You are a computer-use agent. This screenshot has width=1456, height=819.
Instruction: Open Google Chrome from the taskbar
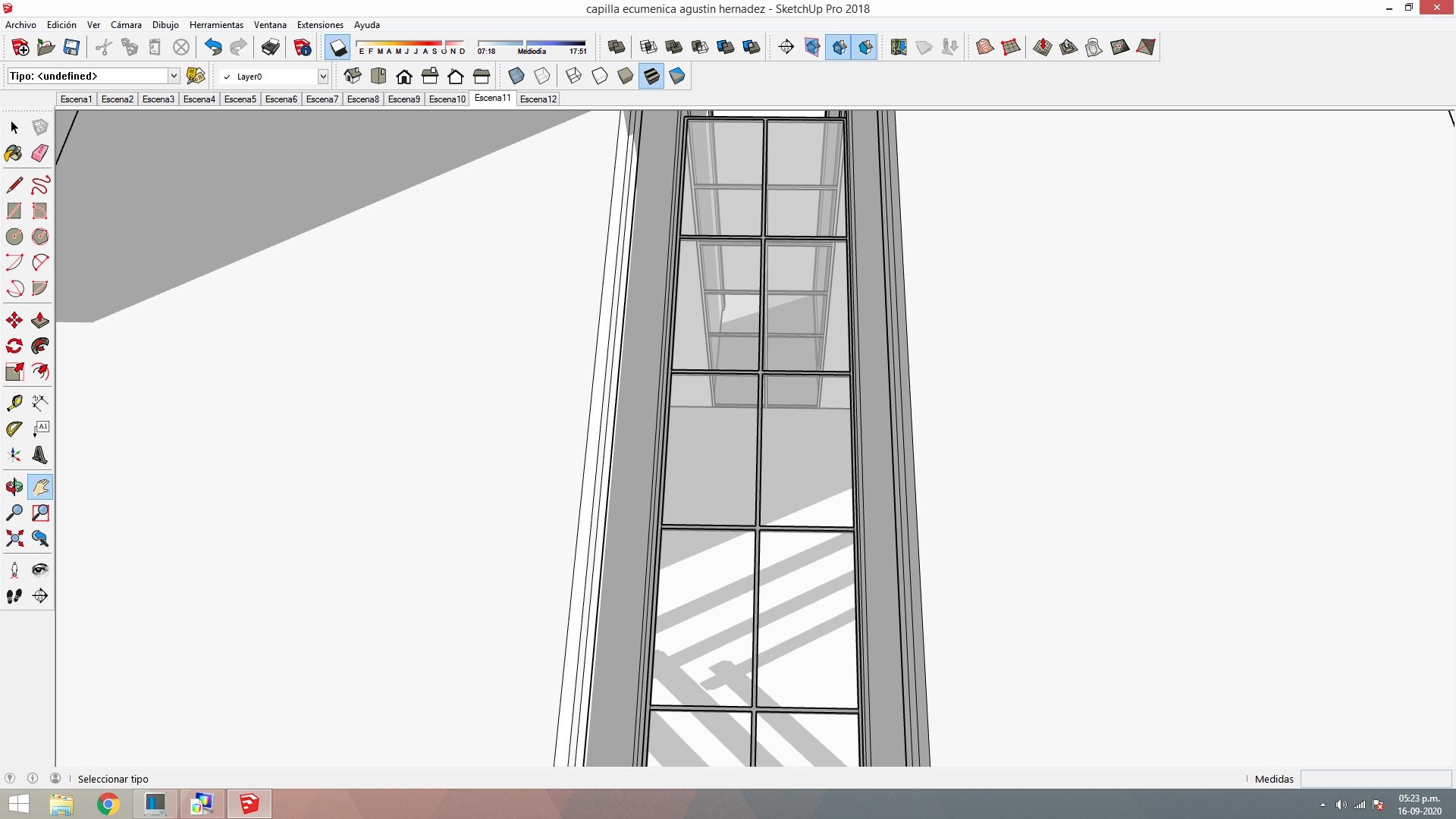pos(108,804)
